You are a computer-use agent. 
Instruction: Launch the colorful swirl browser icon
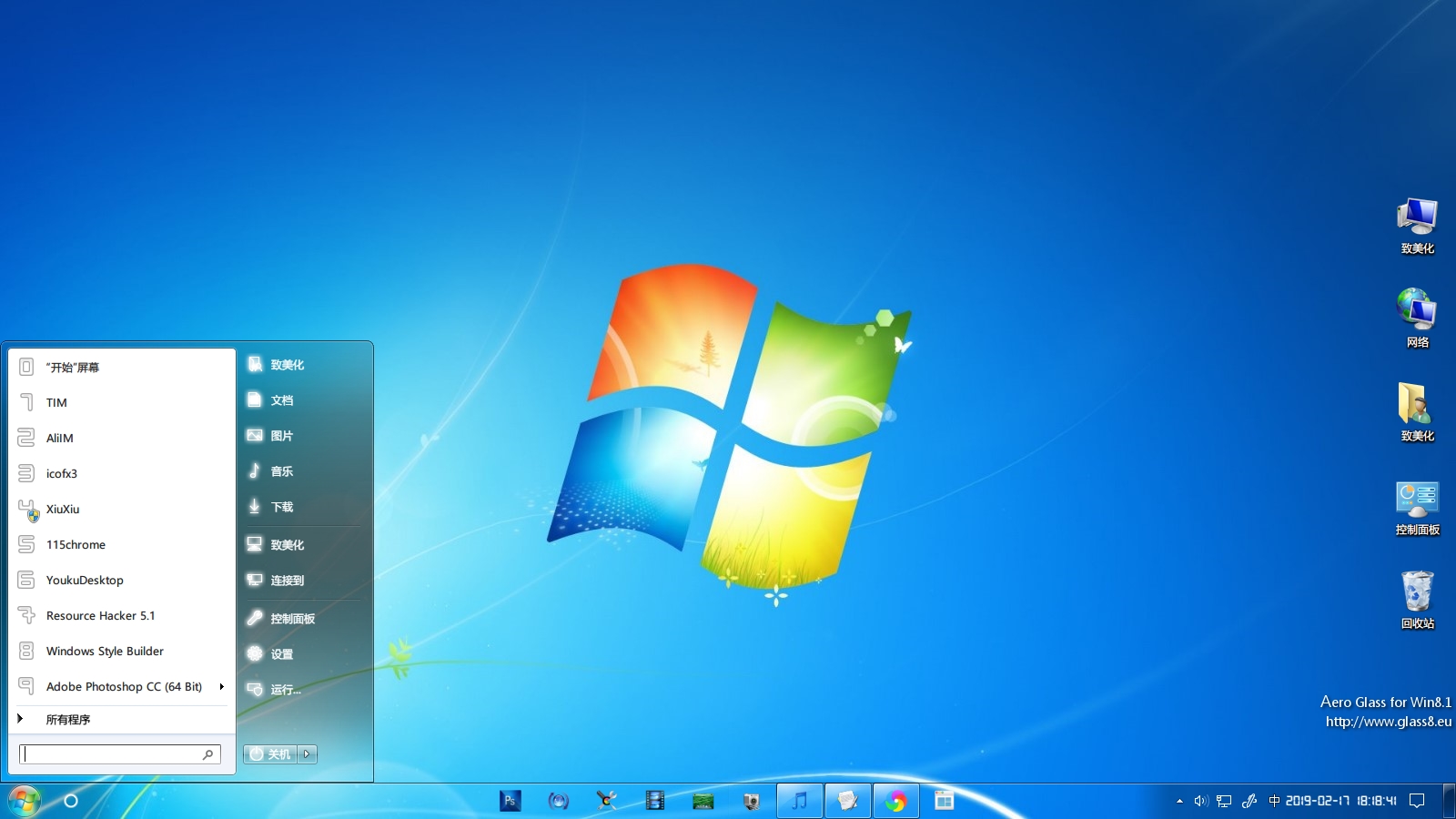[x=895, y=801]
